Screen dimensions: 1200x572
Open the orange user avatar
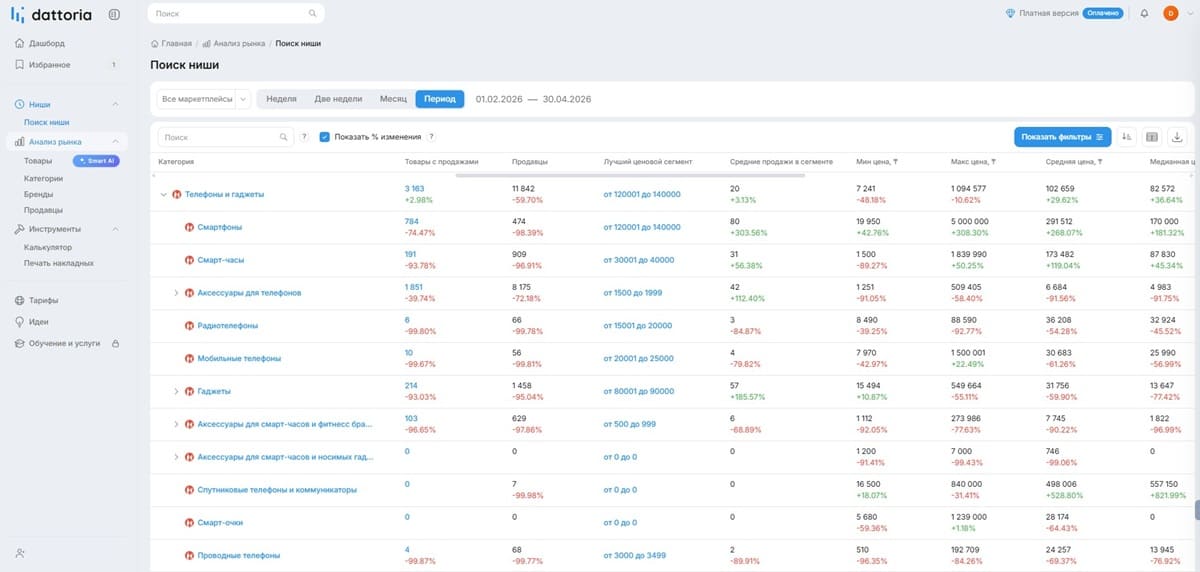pyautogui.click(x=1170, y=14)
